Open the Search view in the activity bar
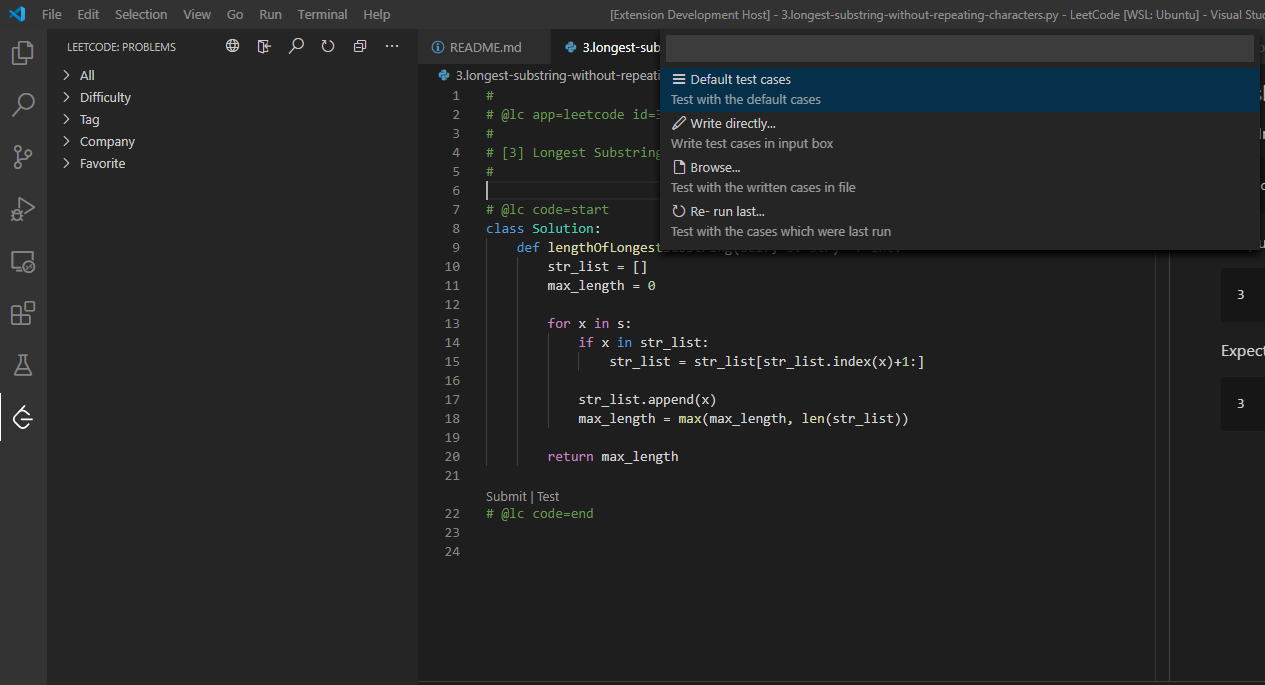 (23, 105)
